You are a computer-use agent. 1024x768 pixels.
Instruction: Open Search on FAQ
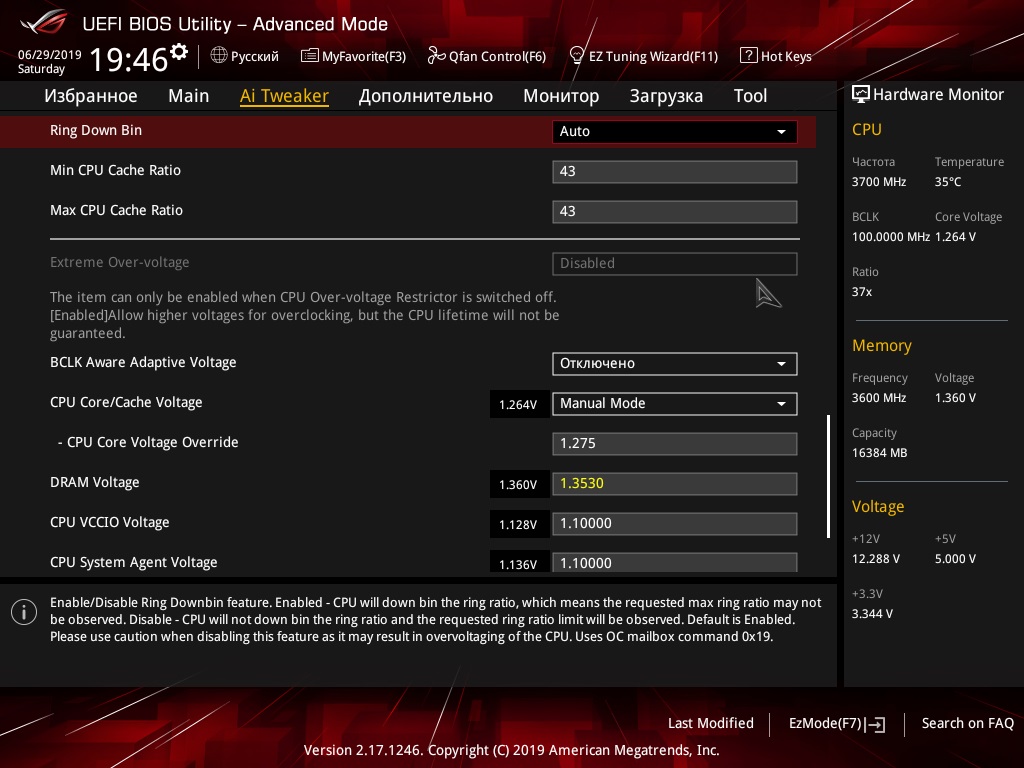(x=967, y=723)
